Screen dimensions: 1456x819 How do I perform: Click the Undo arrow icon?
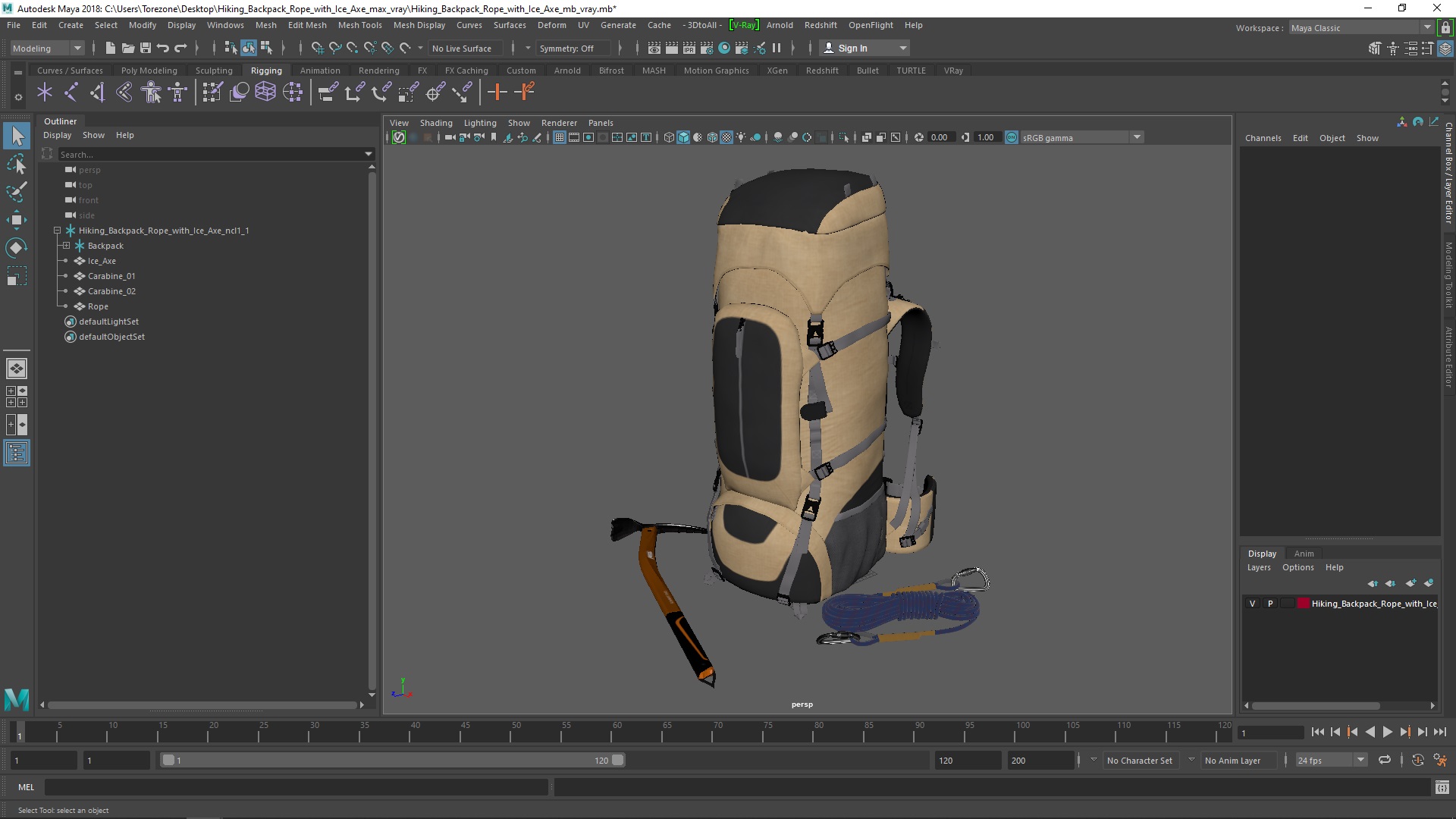pyautogui.click(x=163, y=48)
